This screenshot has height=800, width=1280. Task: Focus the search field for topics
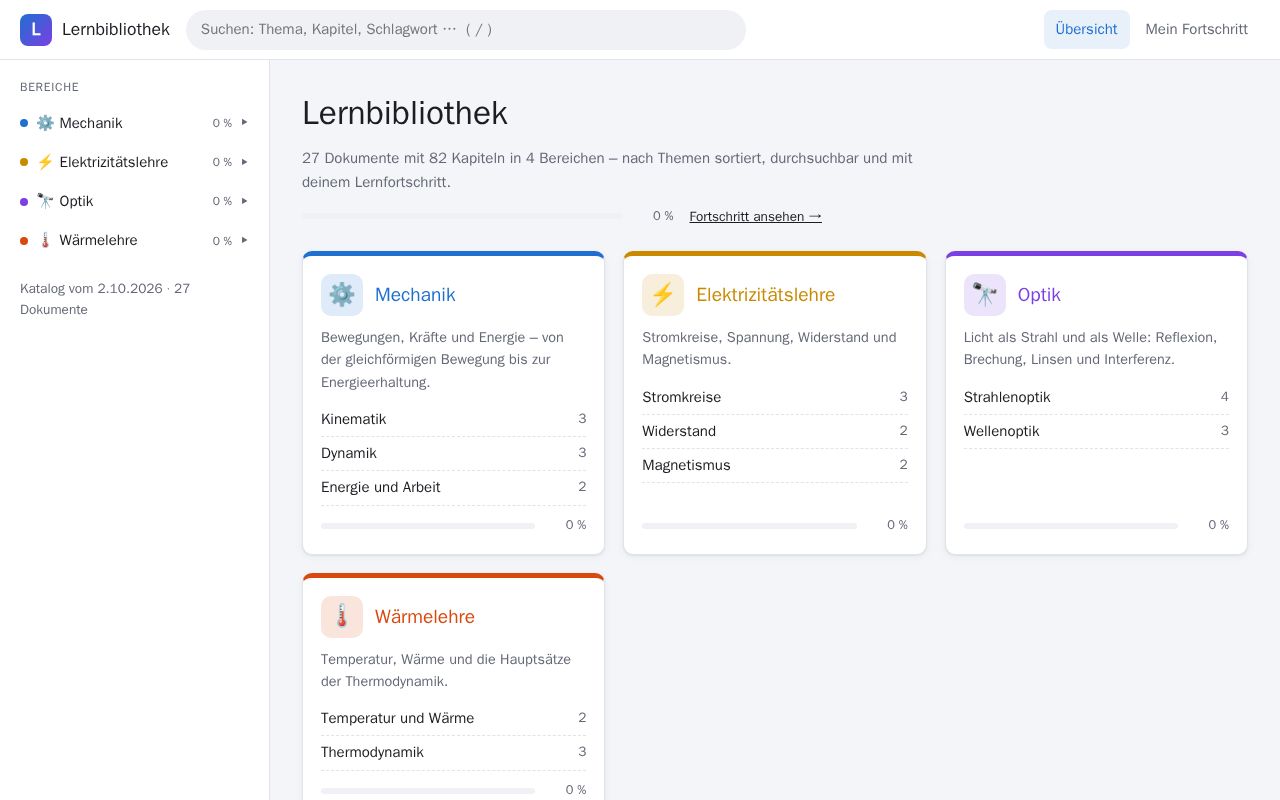coord(466,30)
